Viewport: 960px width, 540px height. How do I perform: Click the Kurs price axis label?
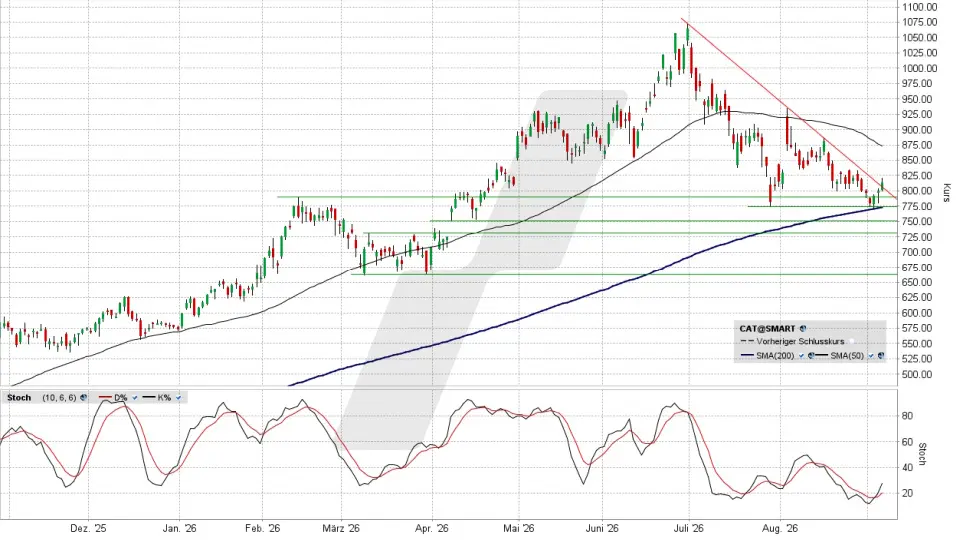[947, 193]
